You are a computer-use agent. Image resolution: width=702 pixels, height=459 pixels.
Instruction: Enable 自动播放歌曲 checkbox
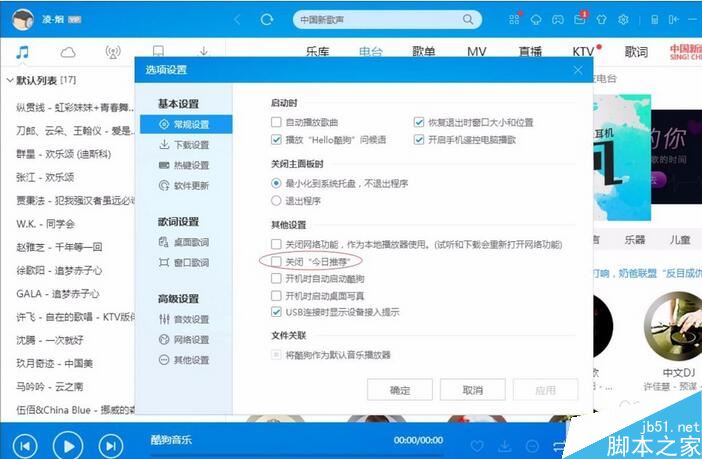pyautogui.click(x=276, y=122)
